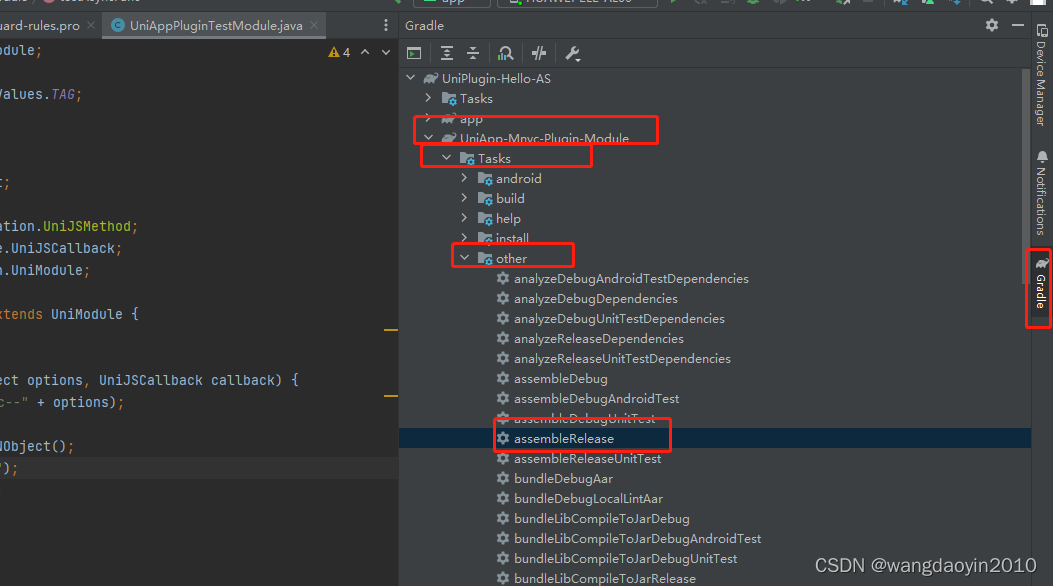
Task: Select the bundleDebugLocalLintAar task
Action: click(x=588, y=499)
